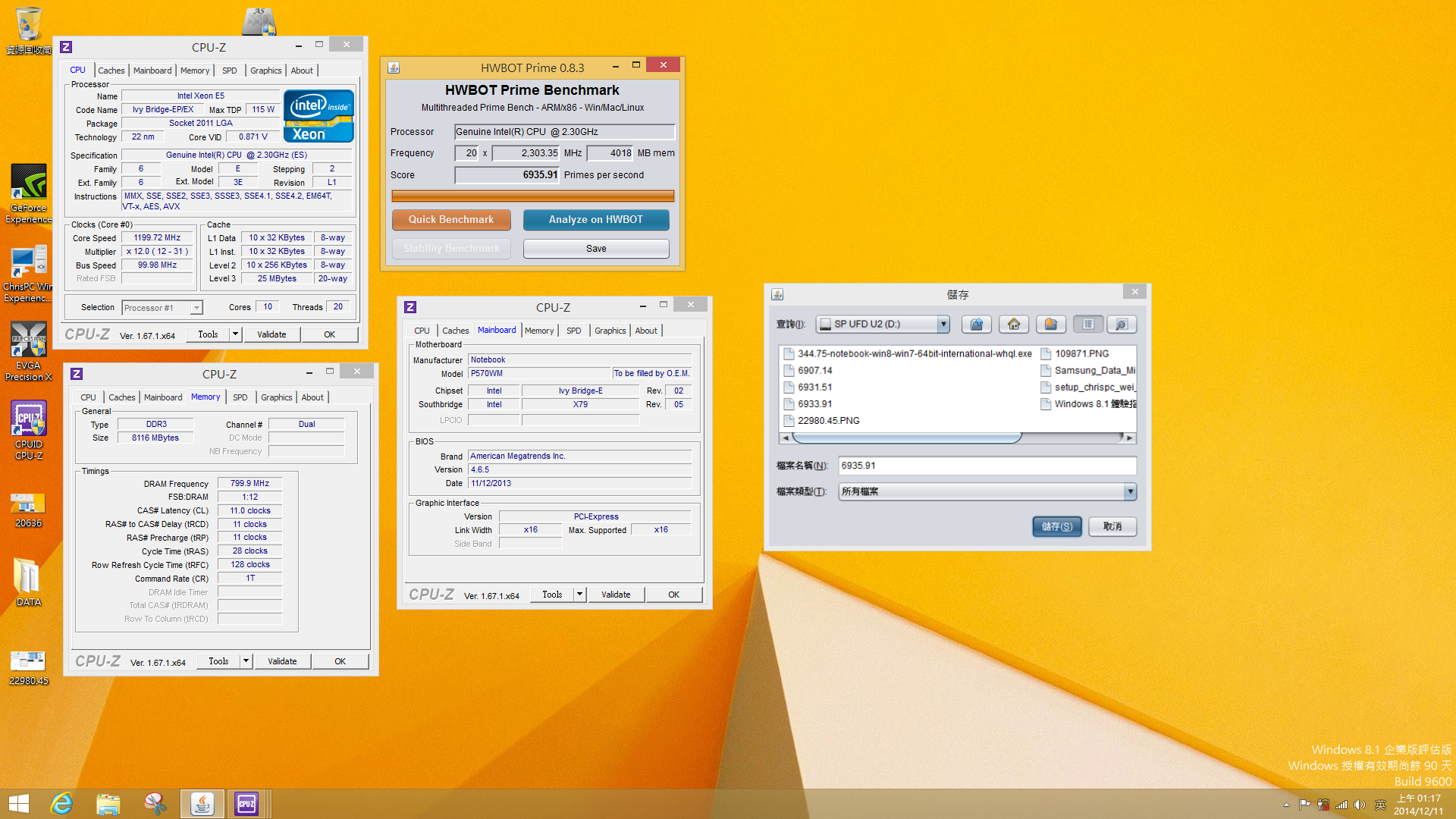Open About tab in Mainboard CPU-Z window
The width and height of the screenshot is (1456, 819).
[646, 331]
